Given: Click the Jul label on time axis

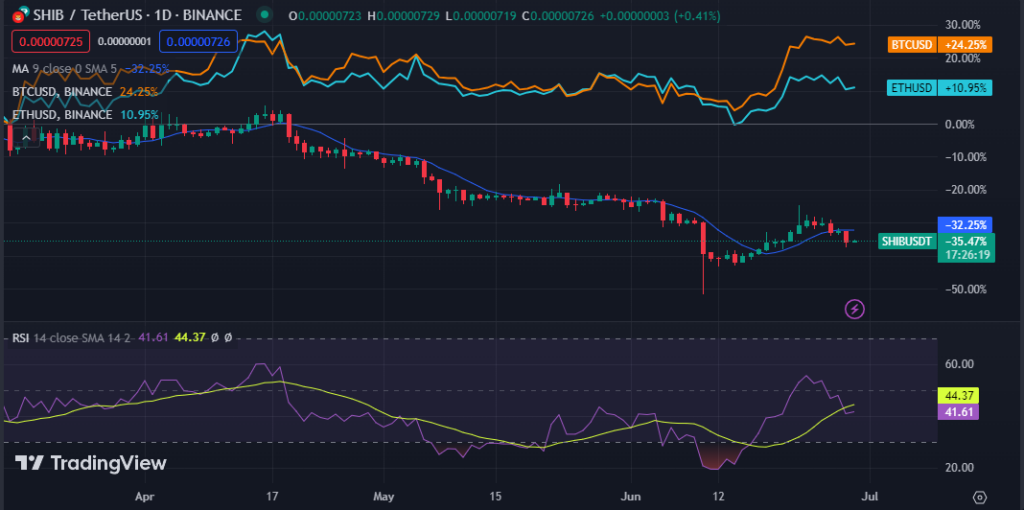Looking at the screenshot, I should pyautogui.click(x=869, y=497).
